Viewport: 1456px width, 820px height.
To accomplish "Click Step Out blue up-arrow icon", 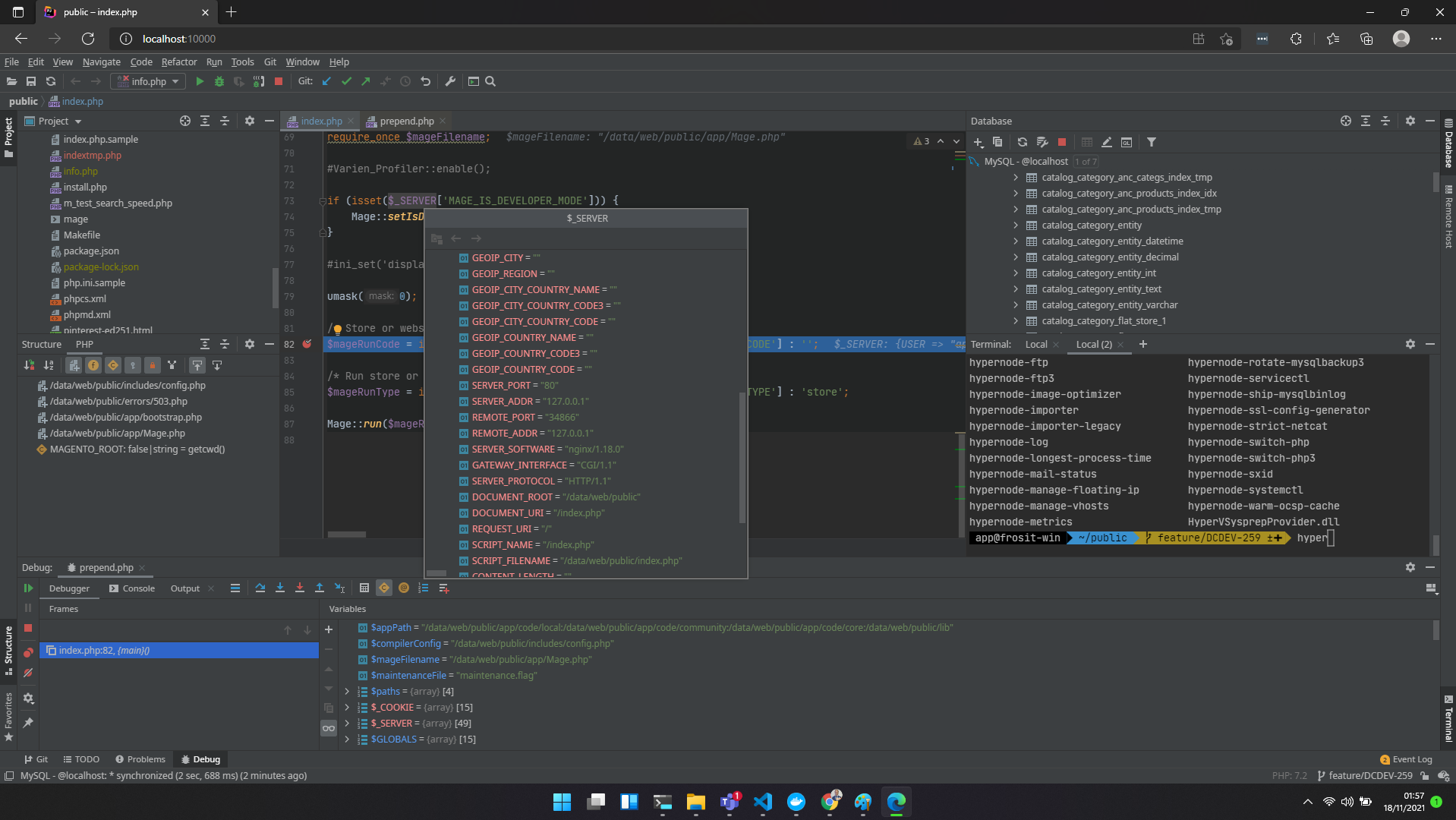I will pyautogui.click(x=320, y=588).
